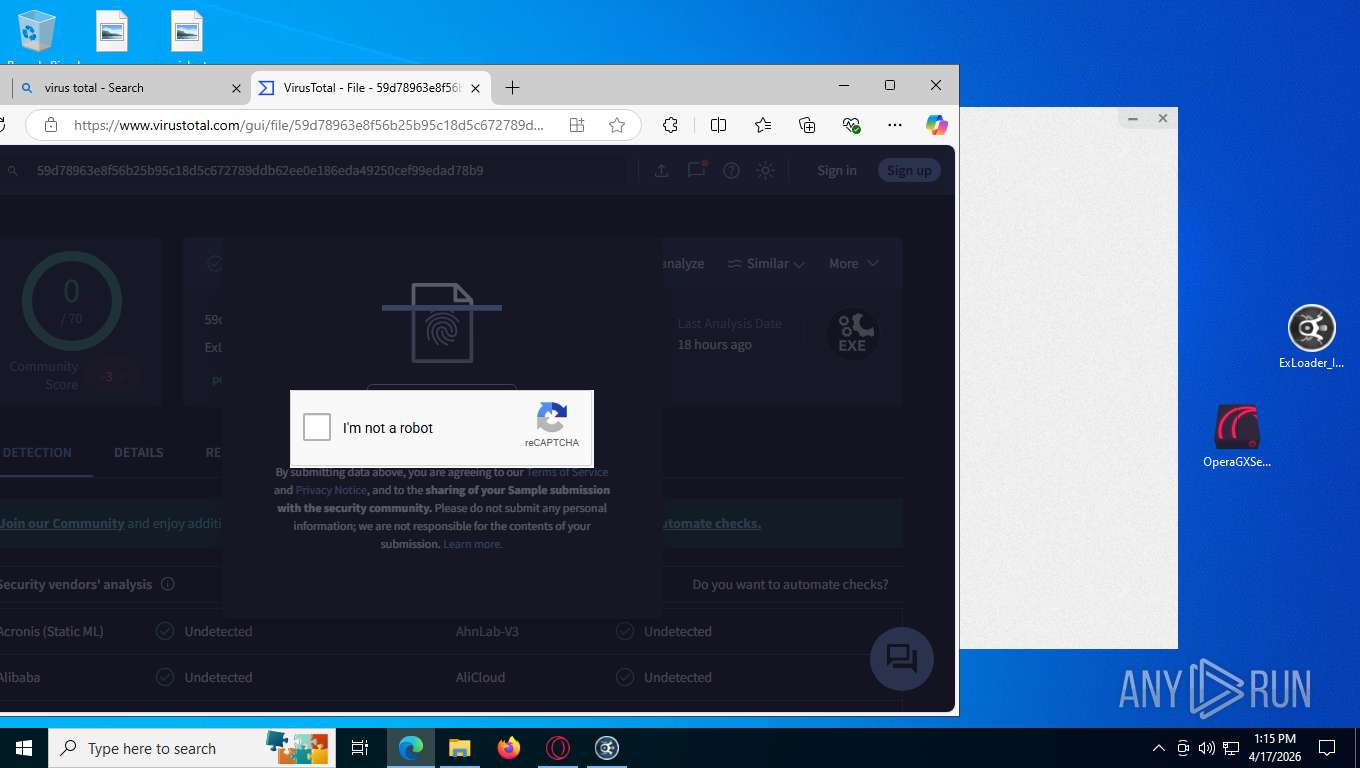The width and height of the screenshot is (1360, 768).
Task: Click the Sign up button
Action: tap(909, 171)
